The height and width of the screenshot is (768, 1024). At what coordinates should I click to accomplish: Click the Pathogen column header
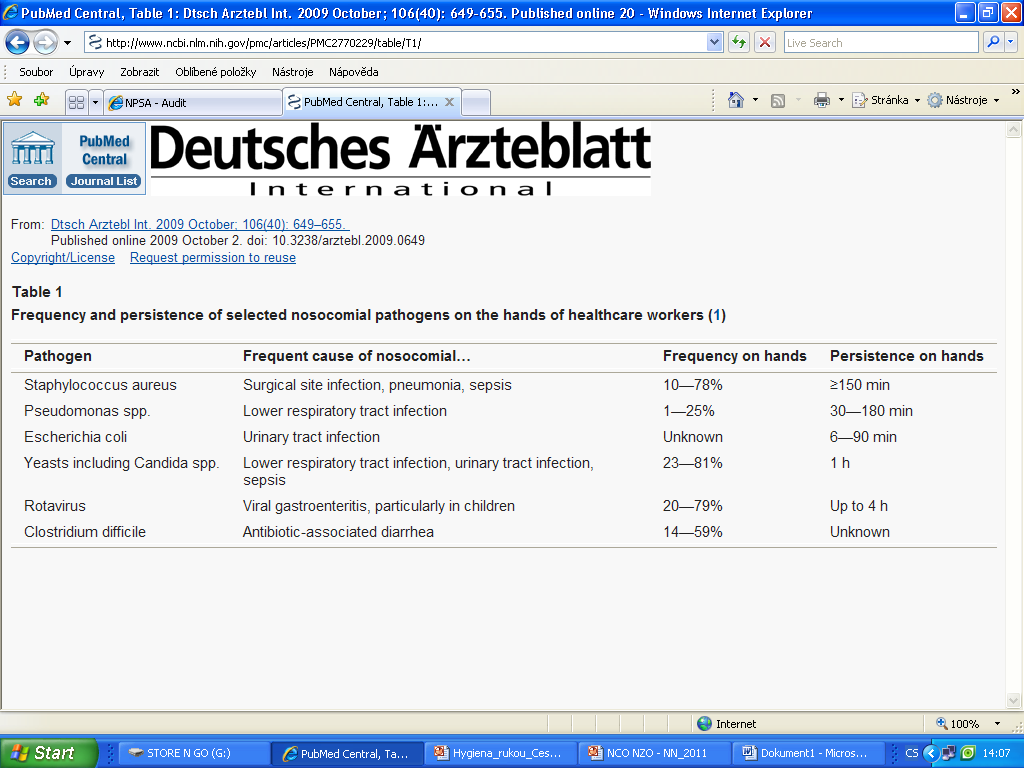[x=58, y=356]
